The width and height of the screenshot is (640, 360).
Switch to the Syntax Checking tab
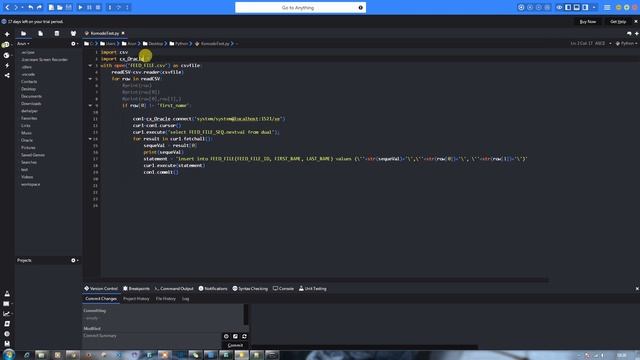250,289
